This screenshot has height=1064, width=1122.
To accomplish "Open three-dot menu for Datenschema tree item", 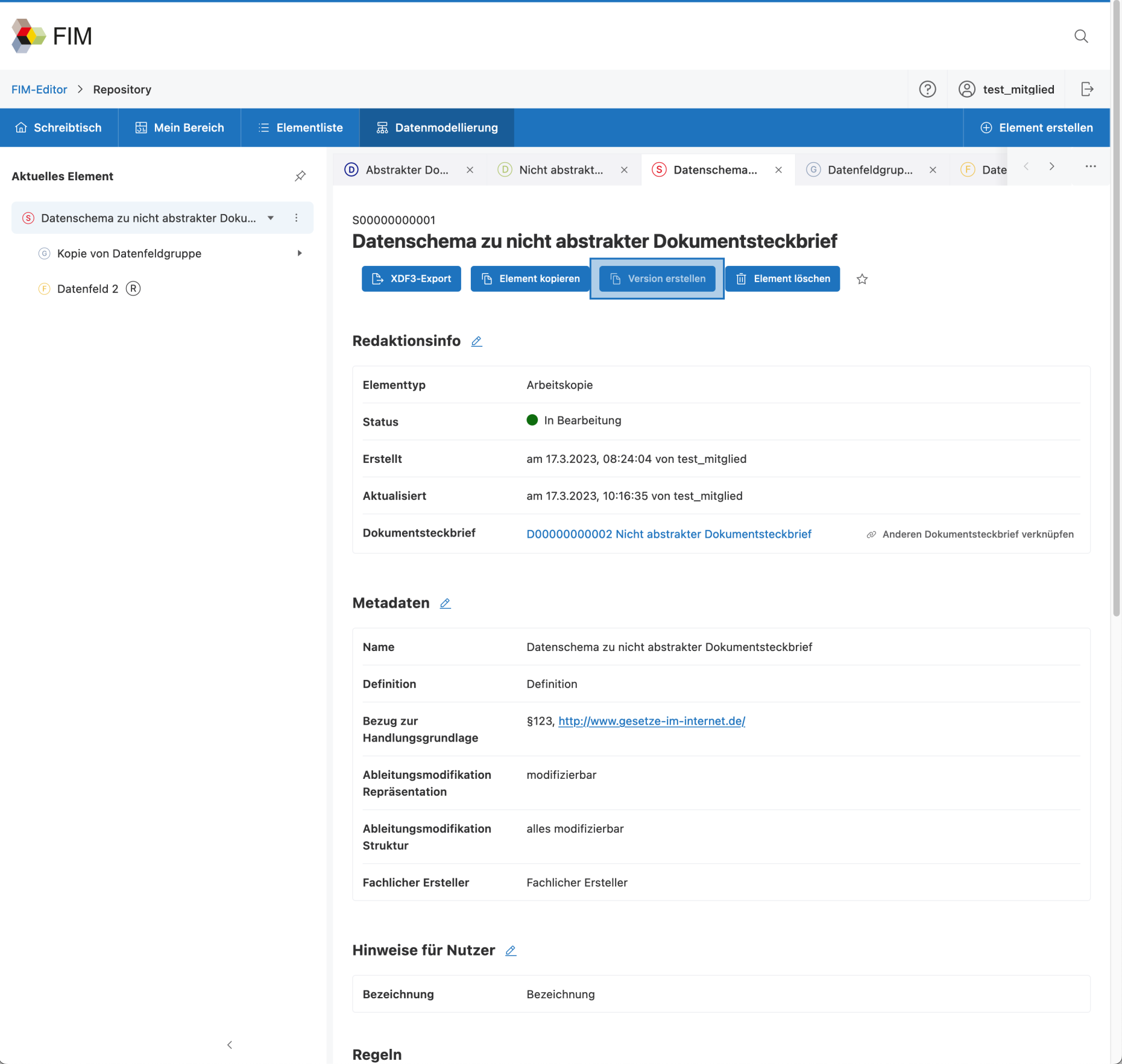I will point(296,218).
